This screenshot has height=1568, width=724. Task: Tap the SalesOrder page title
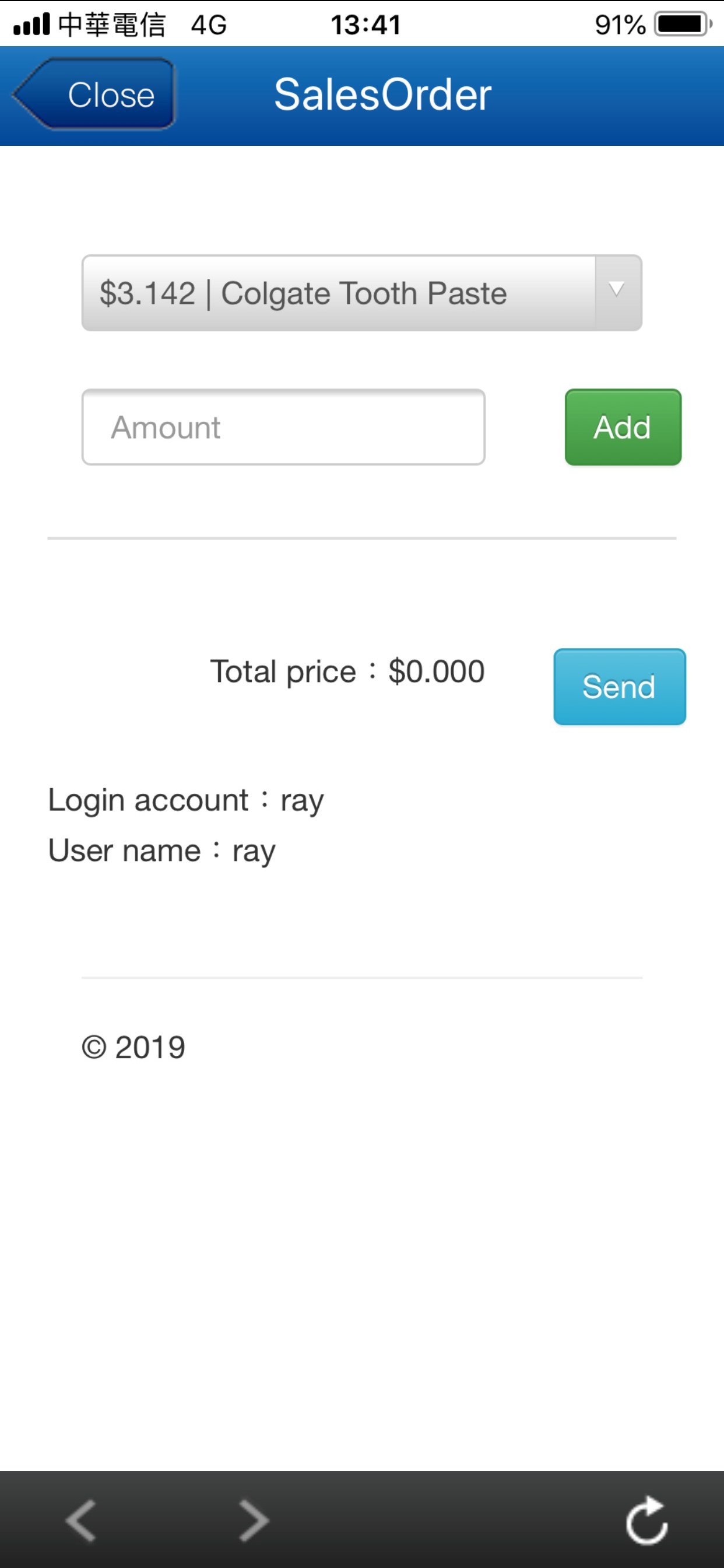point(382,95)
